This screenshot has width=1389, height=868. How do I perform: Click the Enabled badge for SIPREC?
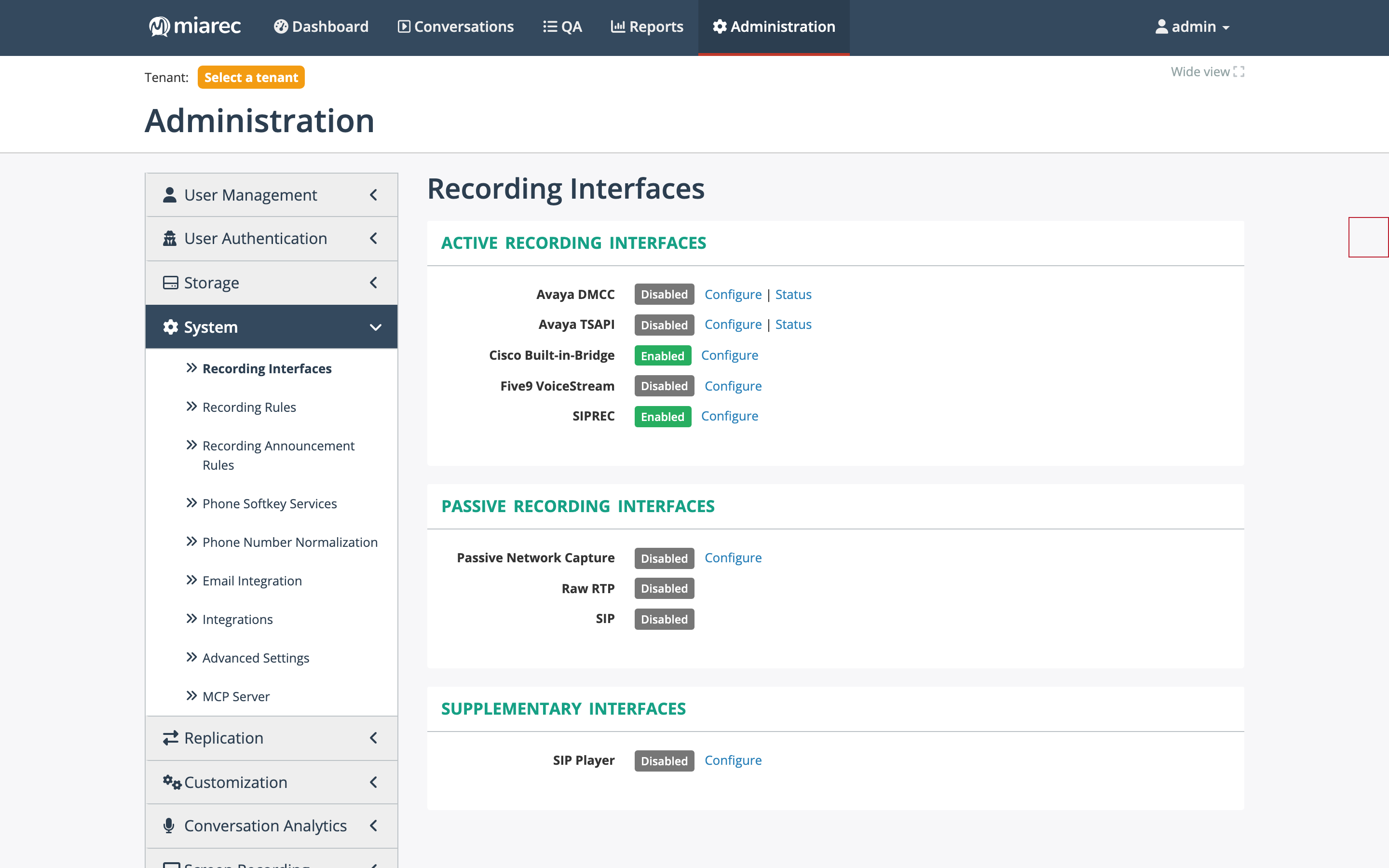click(662, 416)
